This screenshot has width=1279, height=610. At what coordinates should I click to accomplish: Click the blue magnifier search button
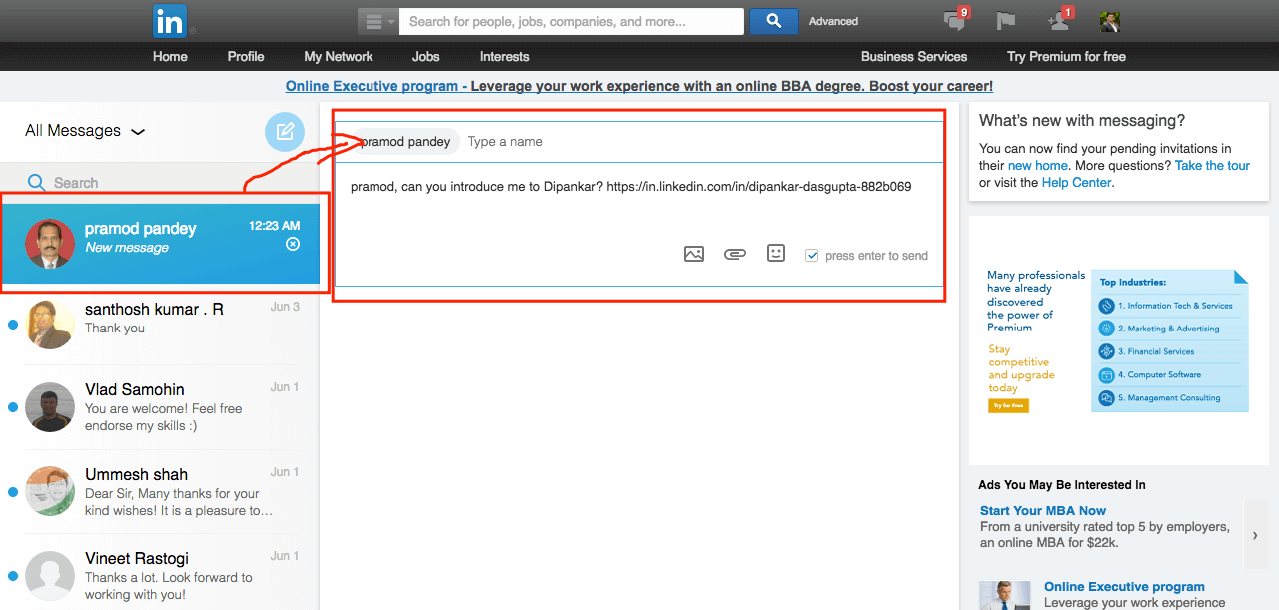click(773, 21)
